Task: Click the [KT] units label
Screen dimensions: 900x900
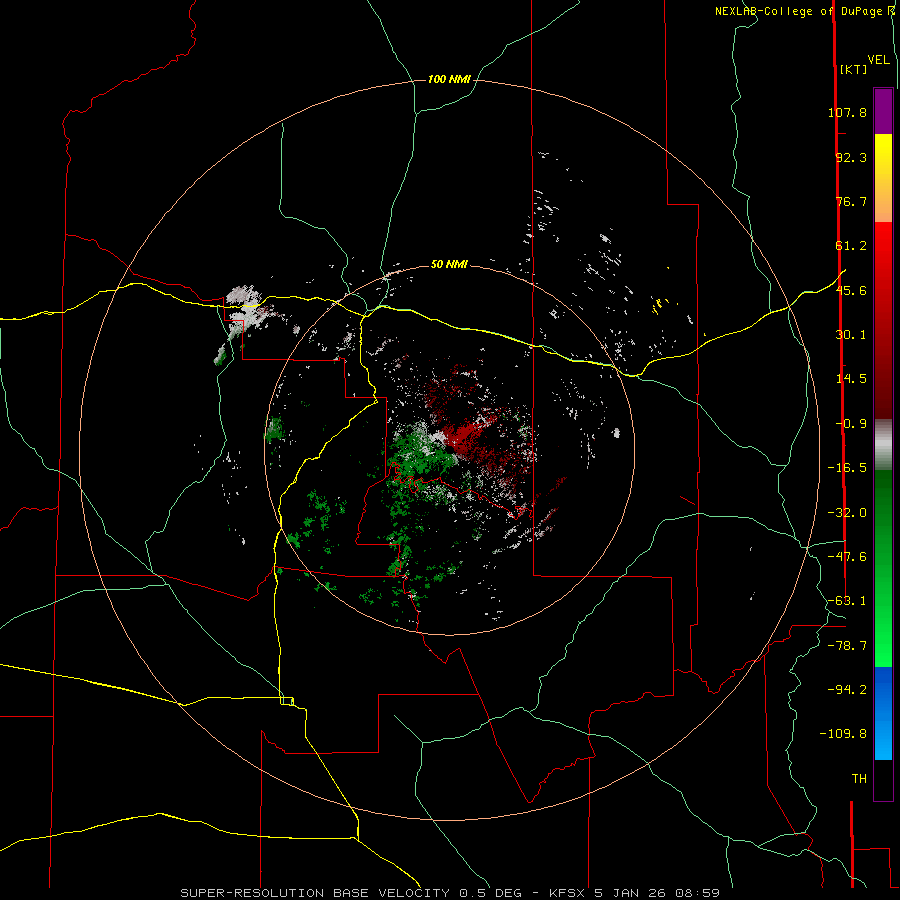Action: (853, 69)
